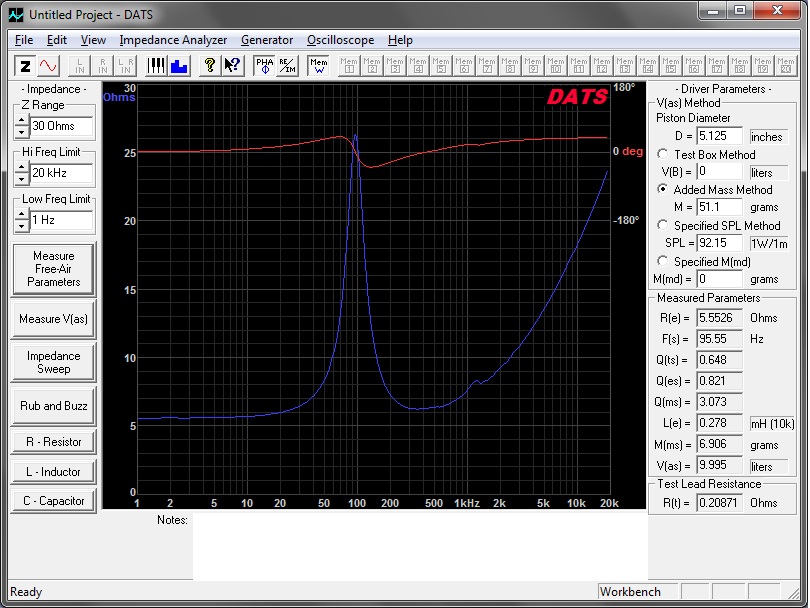The image size is (810, 608).
Task: Raise the Hi Freq Limit with the up arrow
Action: [21, 167]
